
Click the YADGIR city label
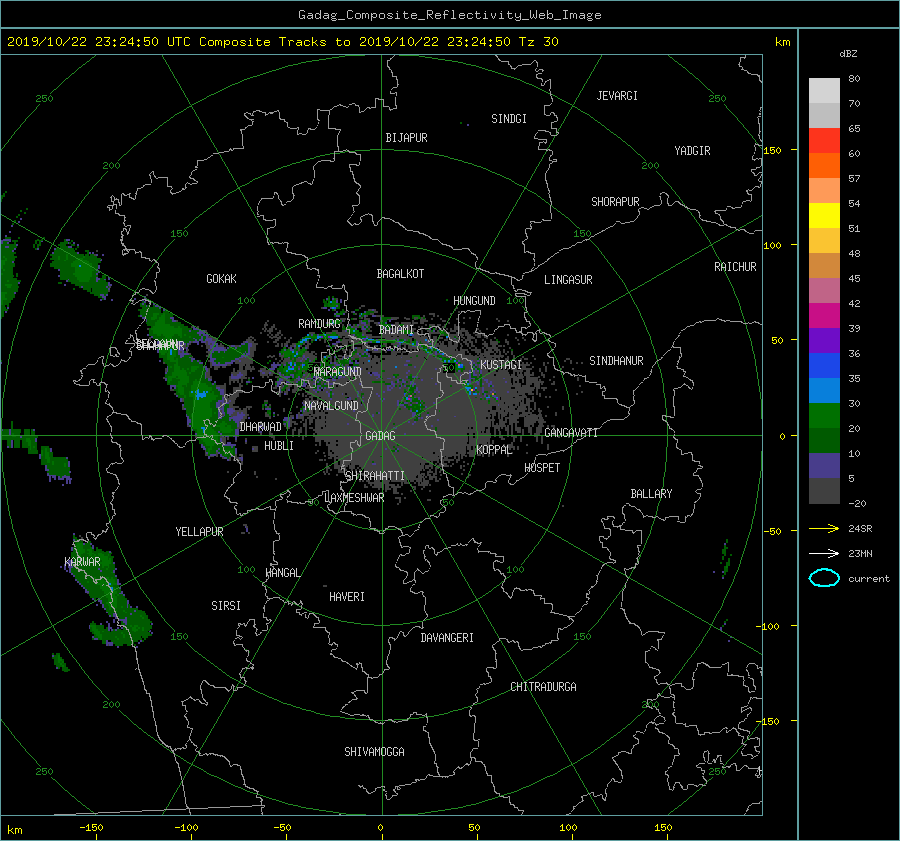[x=692, y=151]
